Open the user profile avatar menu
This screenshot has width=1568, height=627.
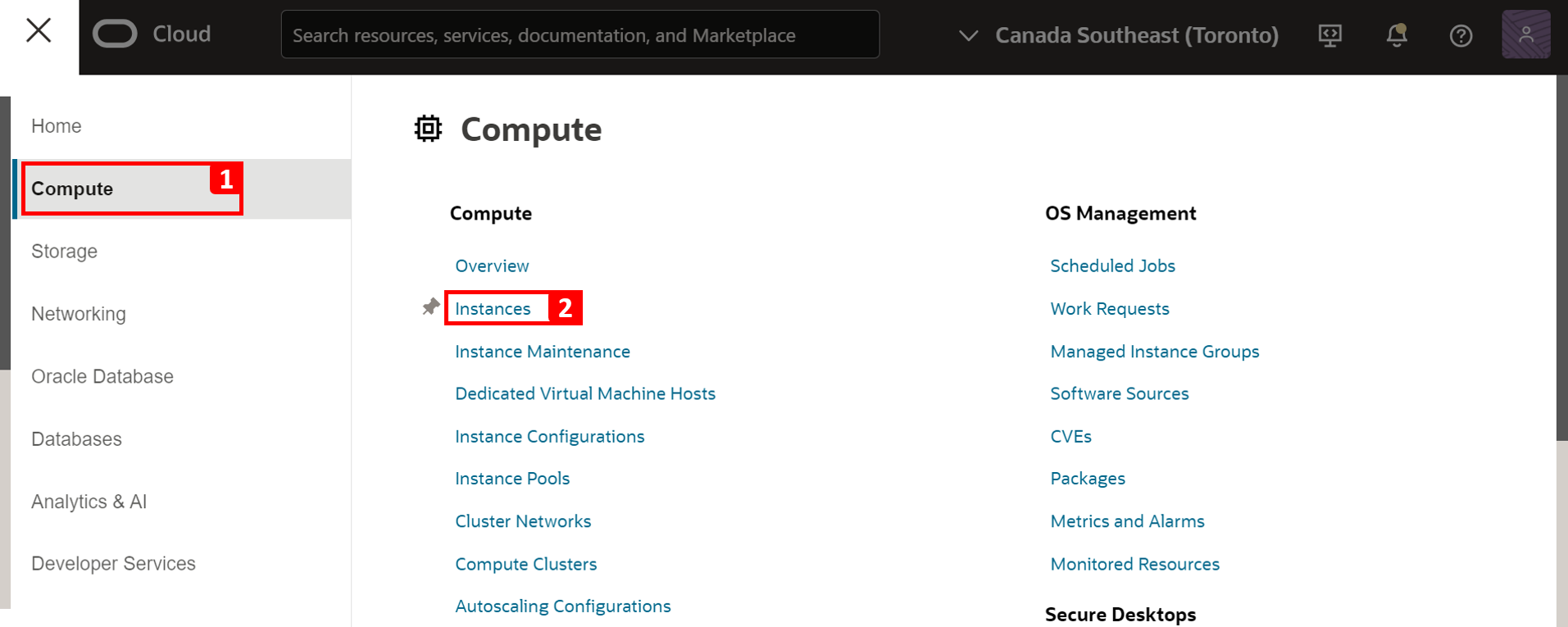tap(1525, 34)
